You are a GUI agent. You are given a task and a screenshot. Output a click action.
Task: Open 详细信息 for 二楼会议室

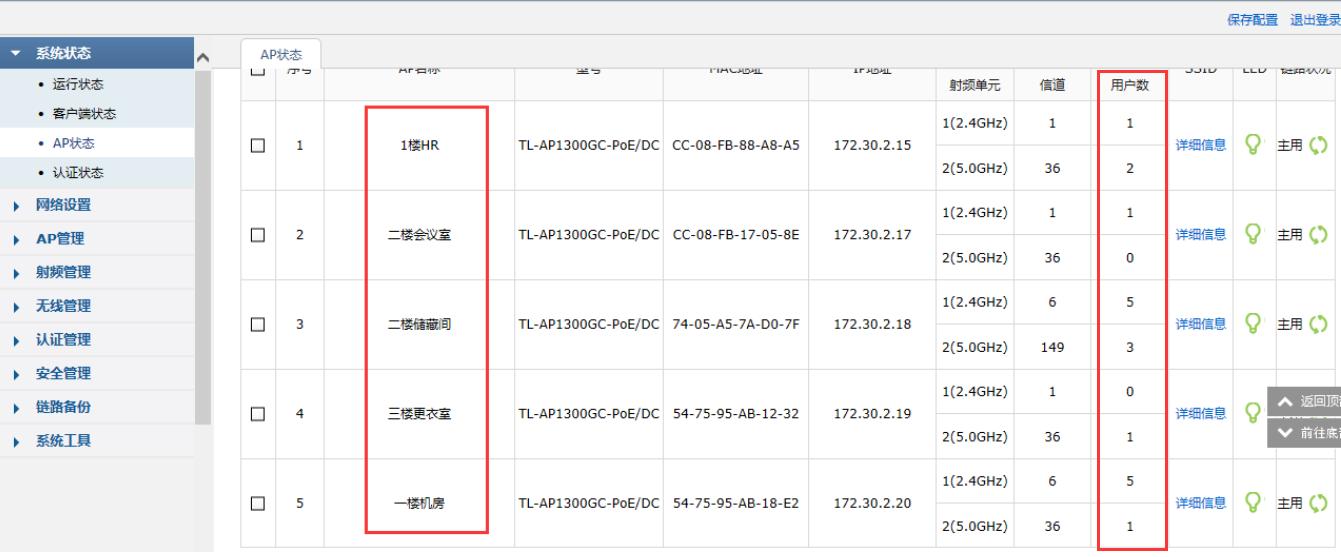click(x=1201, y=235)
